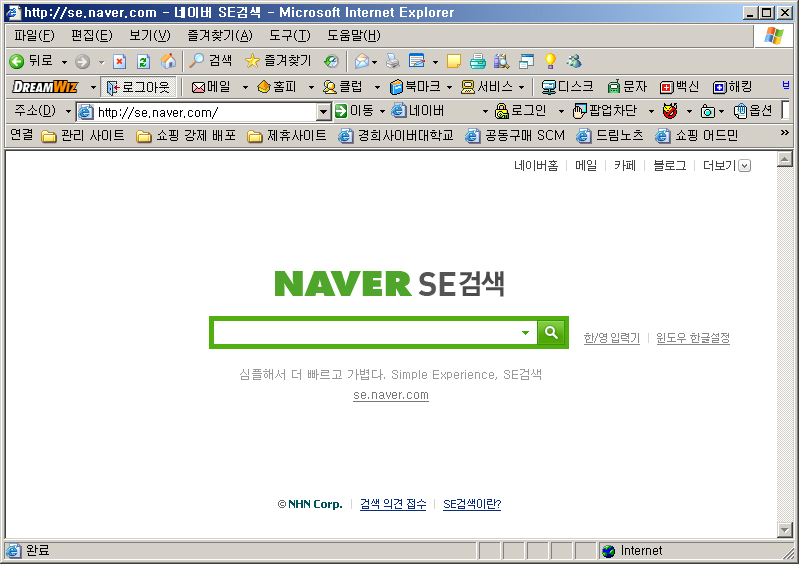Image resolution: width=799 pixels, height=564 pixels.
Task: Open the 보기(V) View menu
Action: pos(150,35)
